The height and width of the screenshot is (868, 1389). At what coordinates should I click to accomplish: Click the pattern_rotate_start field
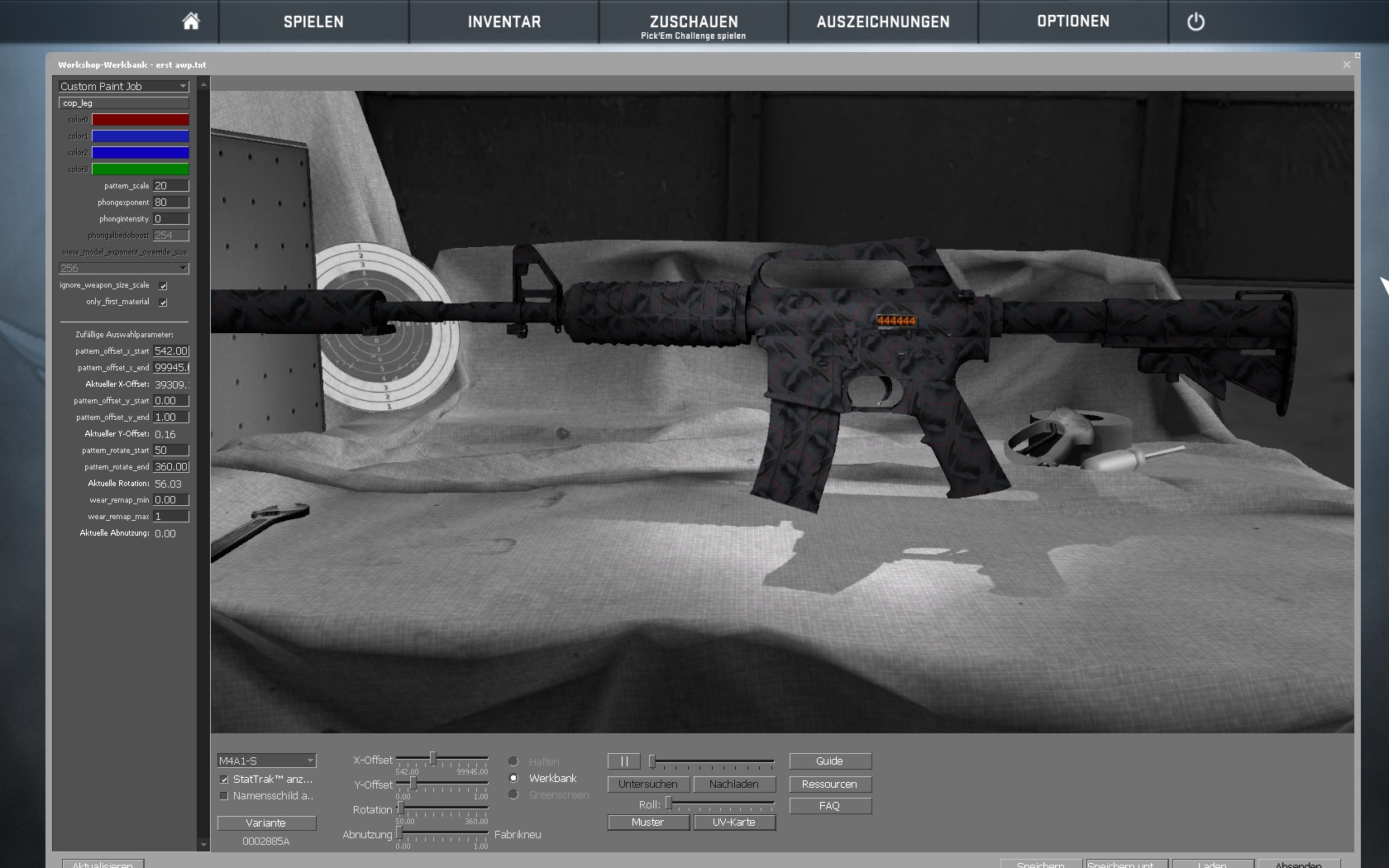pyautogui.click(x=171, y=451)
